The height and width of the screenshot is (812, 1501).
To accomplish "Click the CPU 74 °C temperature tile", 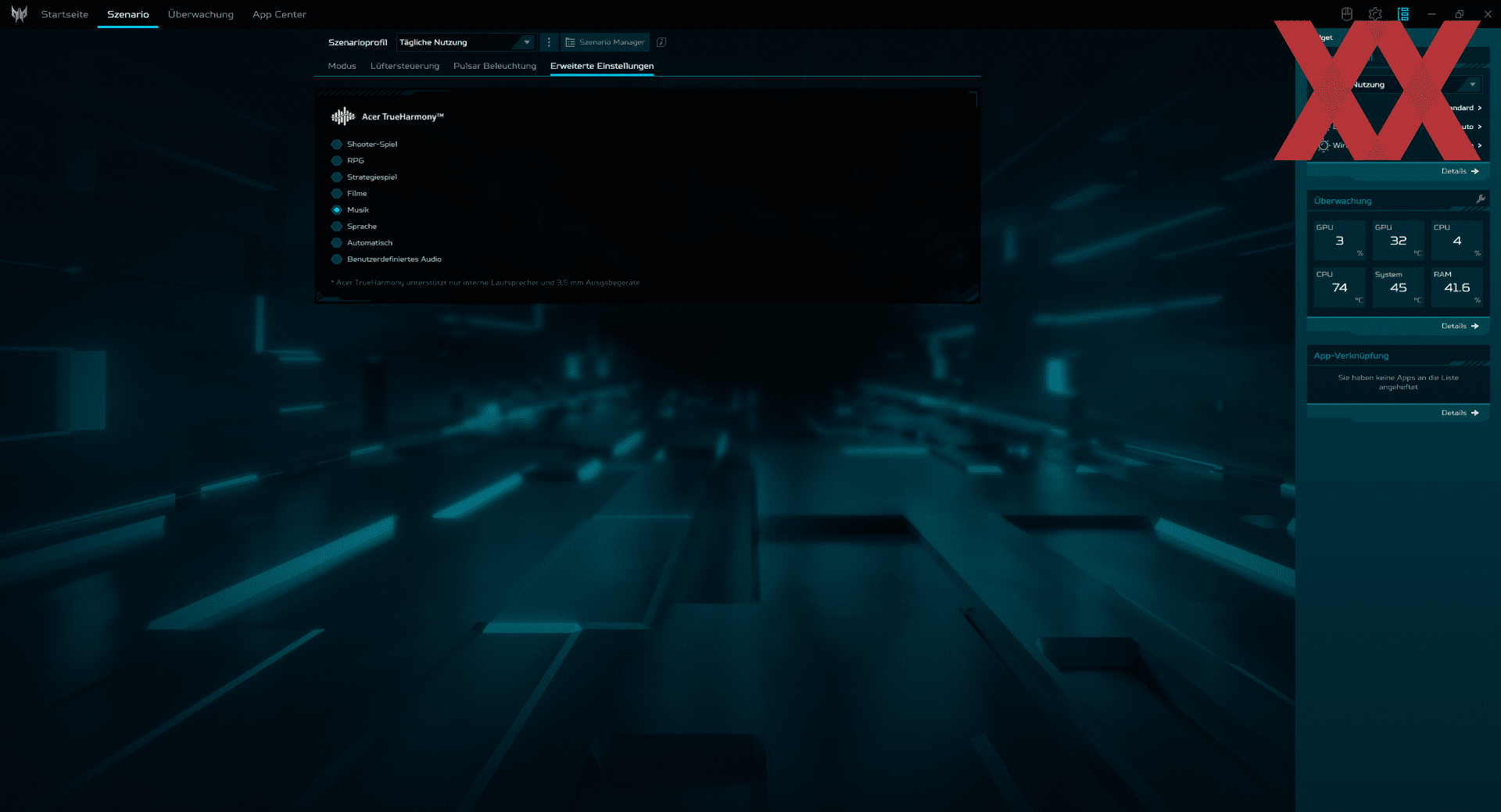I will (x=1339, y=287).
